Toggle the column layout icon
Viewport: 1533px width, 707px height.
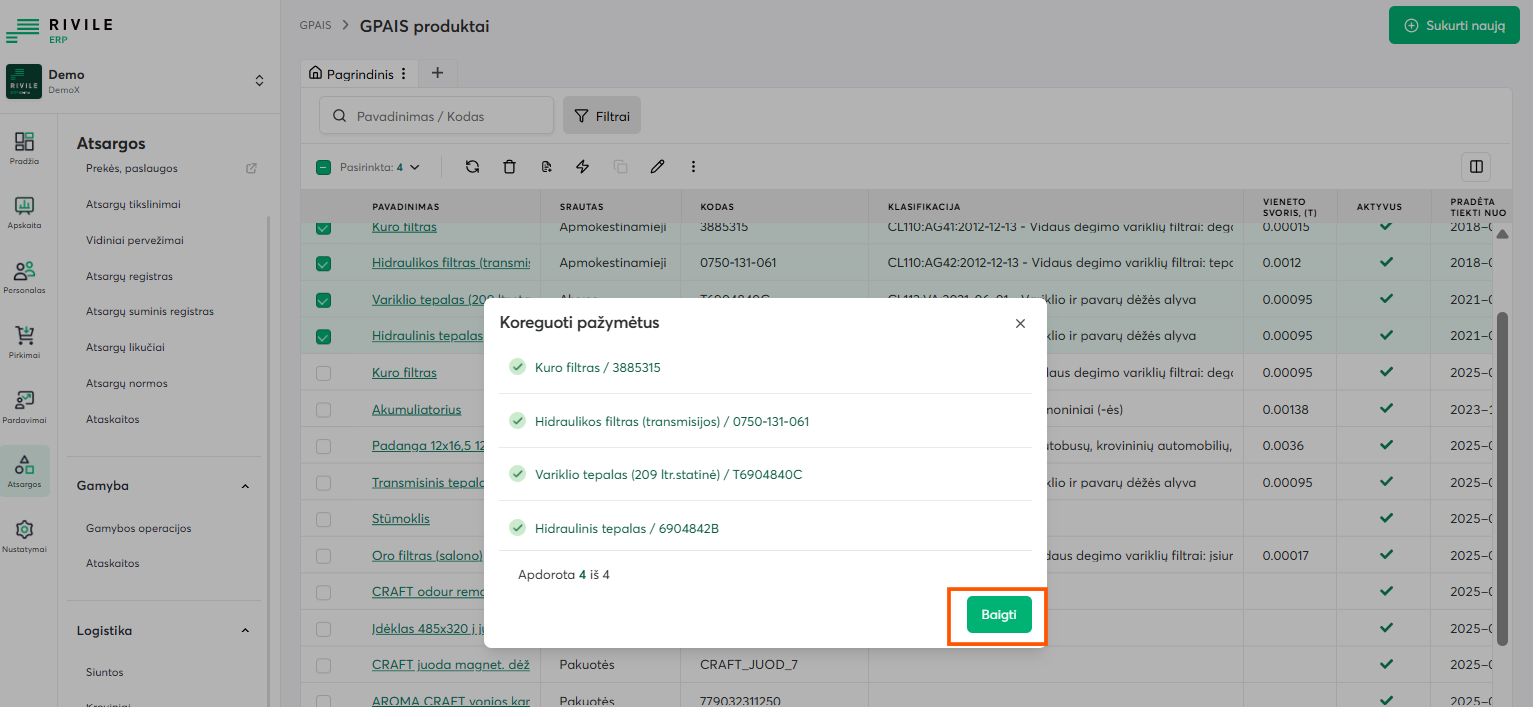pyautogui.click(x=1475, y=166)
